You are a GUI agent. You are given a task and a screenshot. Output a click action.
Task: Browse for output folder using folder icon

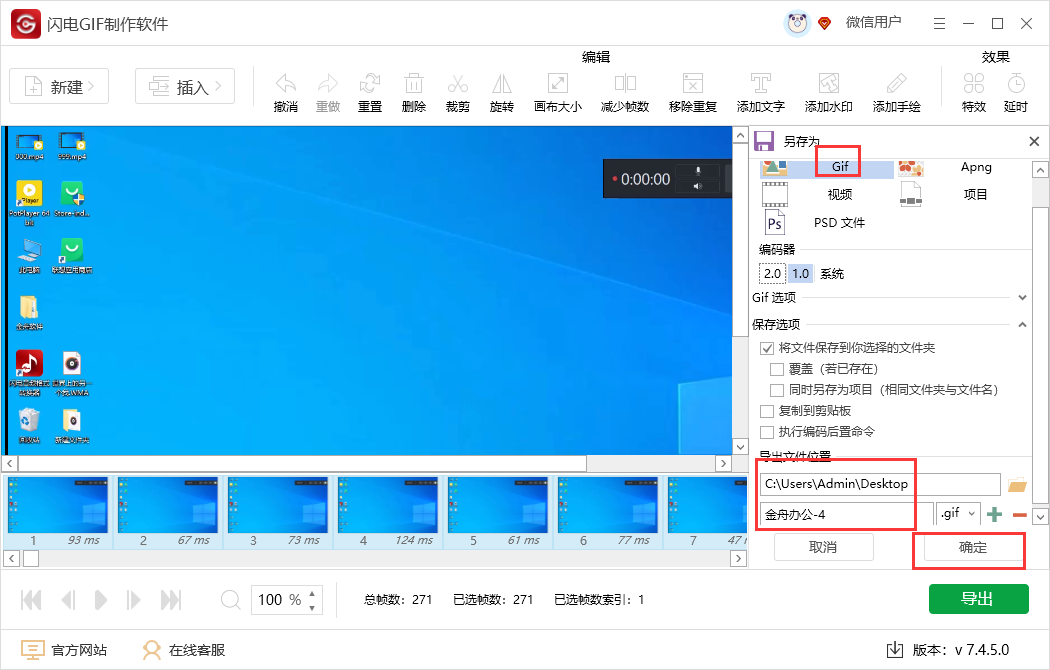[x=1017, y=485]
